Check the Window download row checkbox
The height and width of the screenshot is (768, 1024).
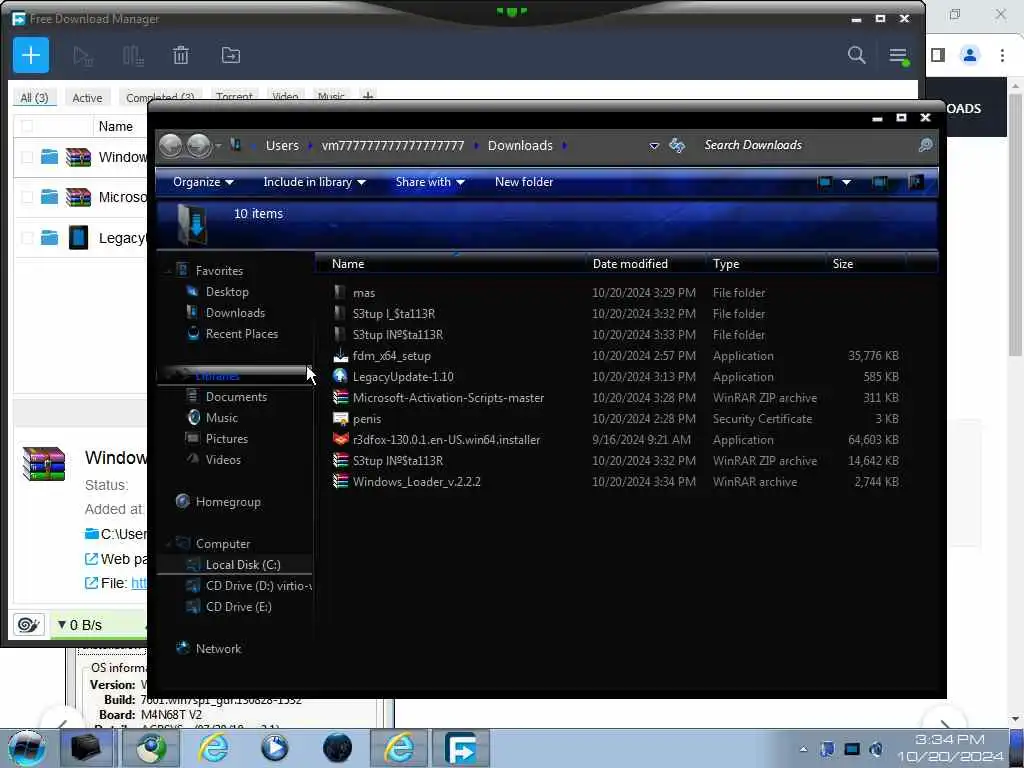click(27, 157)
